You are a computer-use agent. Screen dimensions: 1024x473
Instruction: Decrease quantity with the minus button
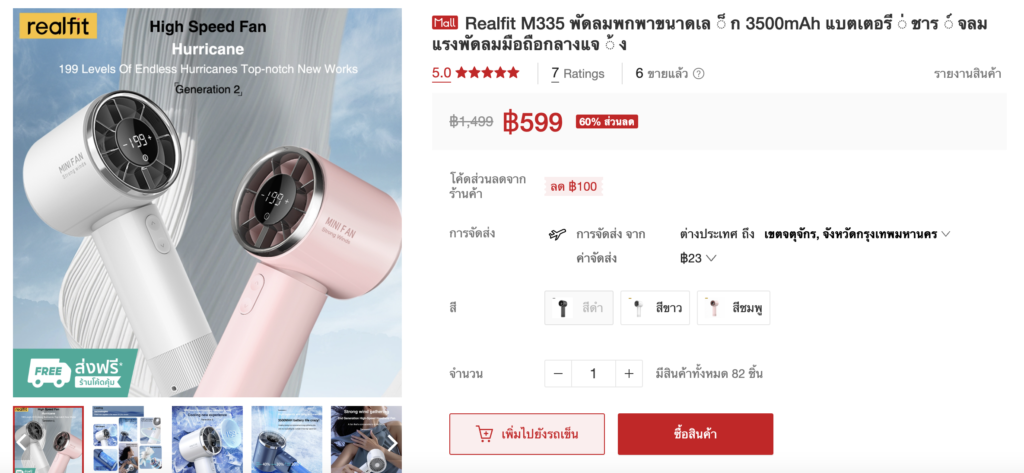pos(558,374)
